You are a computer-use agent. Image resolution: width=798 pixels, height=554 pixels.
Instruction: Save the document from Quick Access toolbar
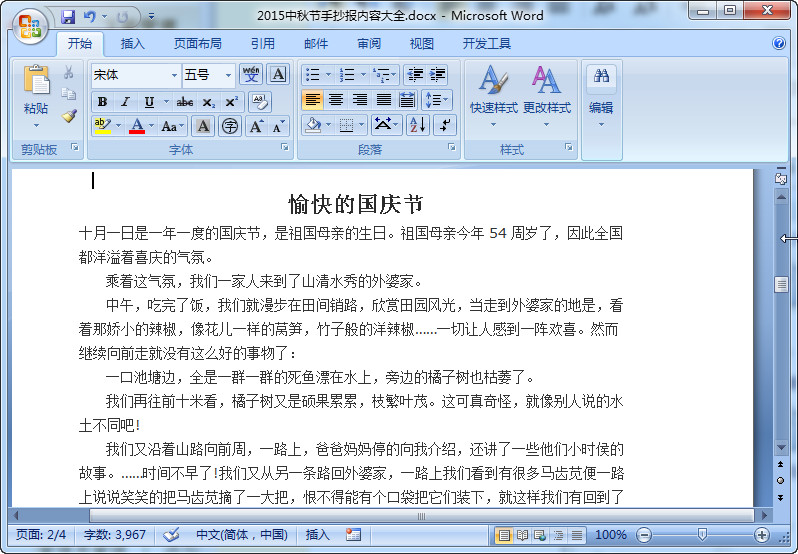68,17
